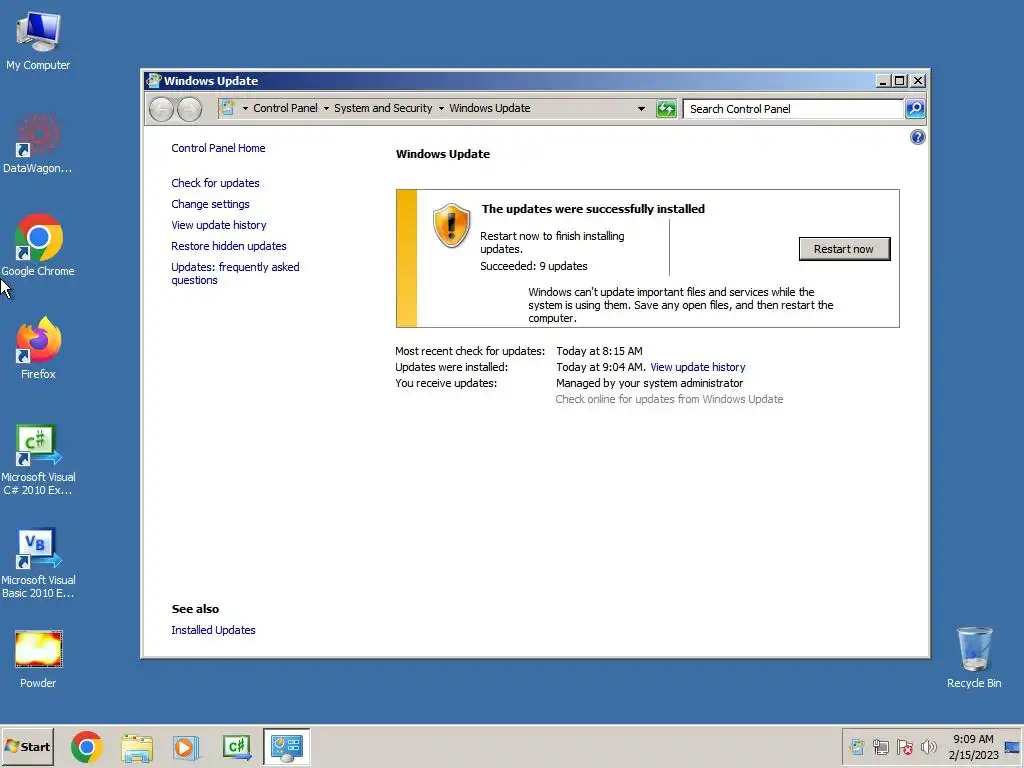The height and width of the screenshot is (768, 1024).
Task: Click the green Refresh button
Action: pos(666,108)
